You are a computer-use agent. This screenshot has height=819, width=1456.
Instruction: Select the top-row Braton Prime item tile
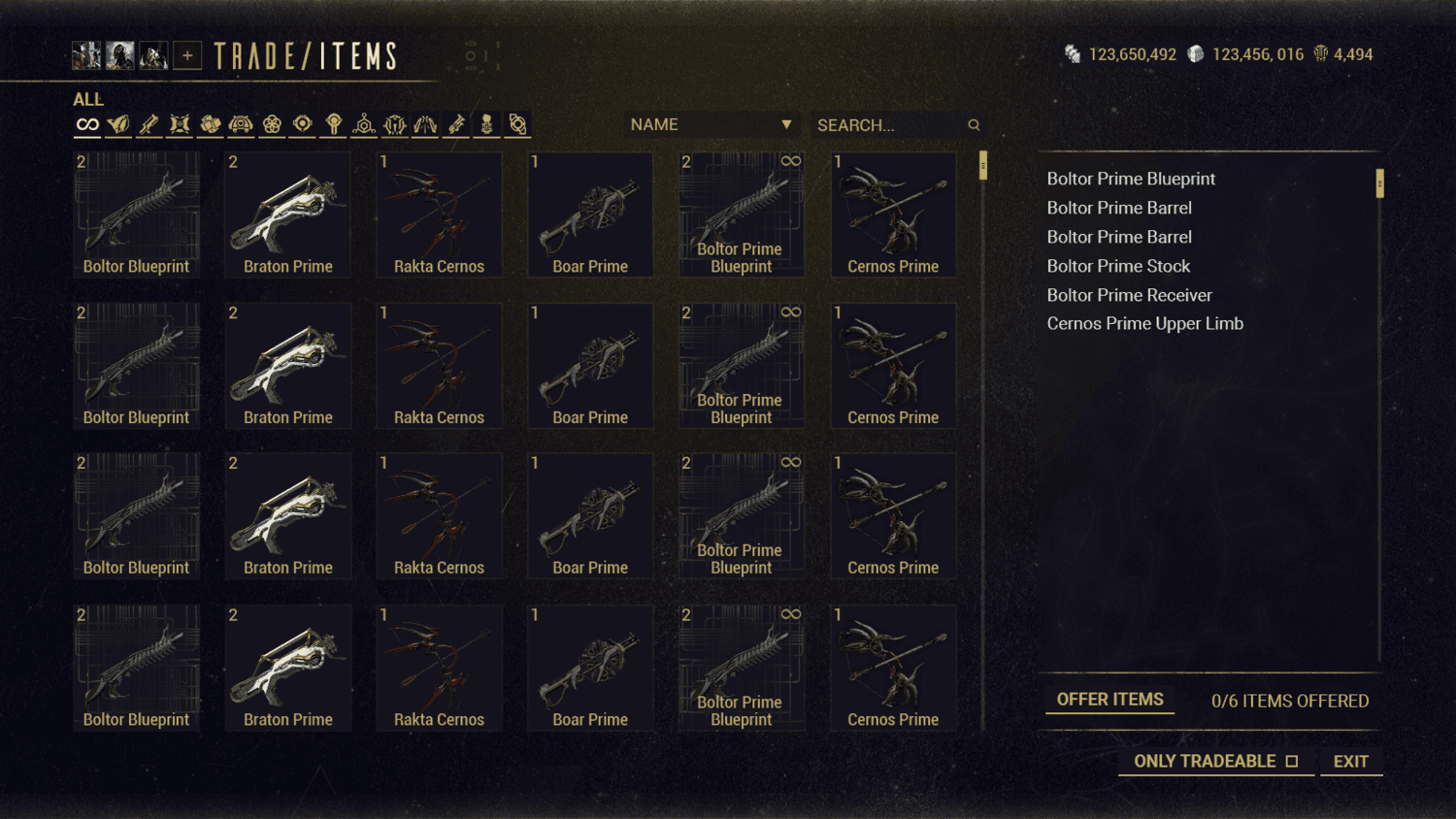coord(288,214)
